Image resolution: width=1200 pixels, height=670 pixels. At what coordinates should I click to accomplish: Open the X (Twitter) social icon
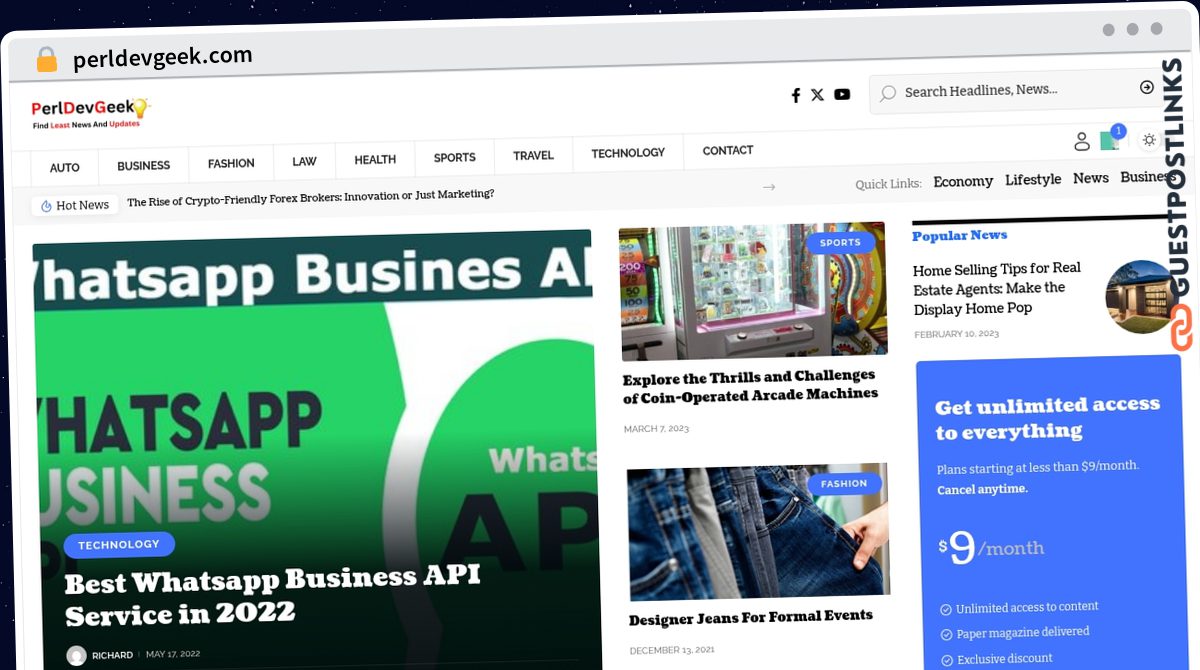817,94
